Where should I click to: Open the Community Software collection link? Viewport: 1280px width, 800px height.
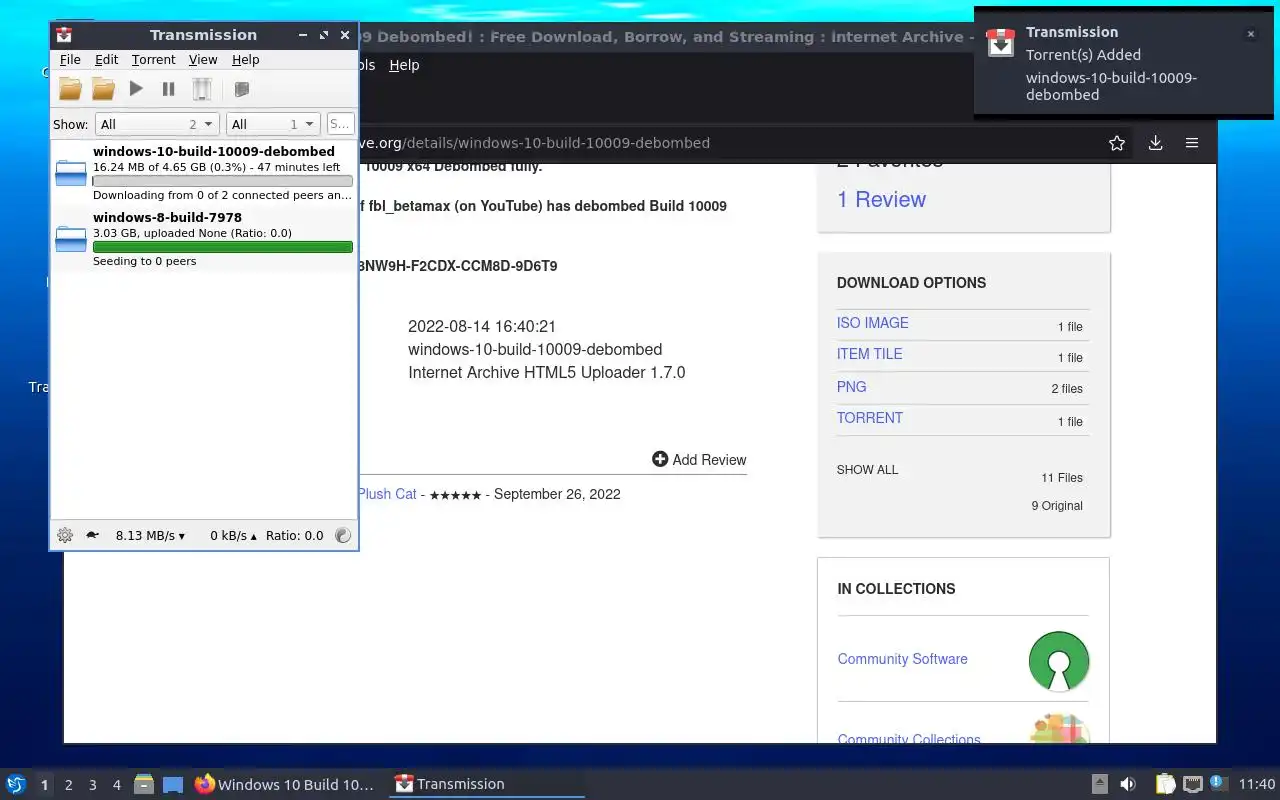[903, 659]
